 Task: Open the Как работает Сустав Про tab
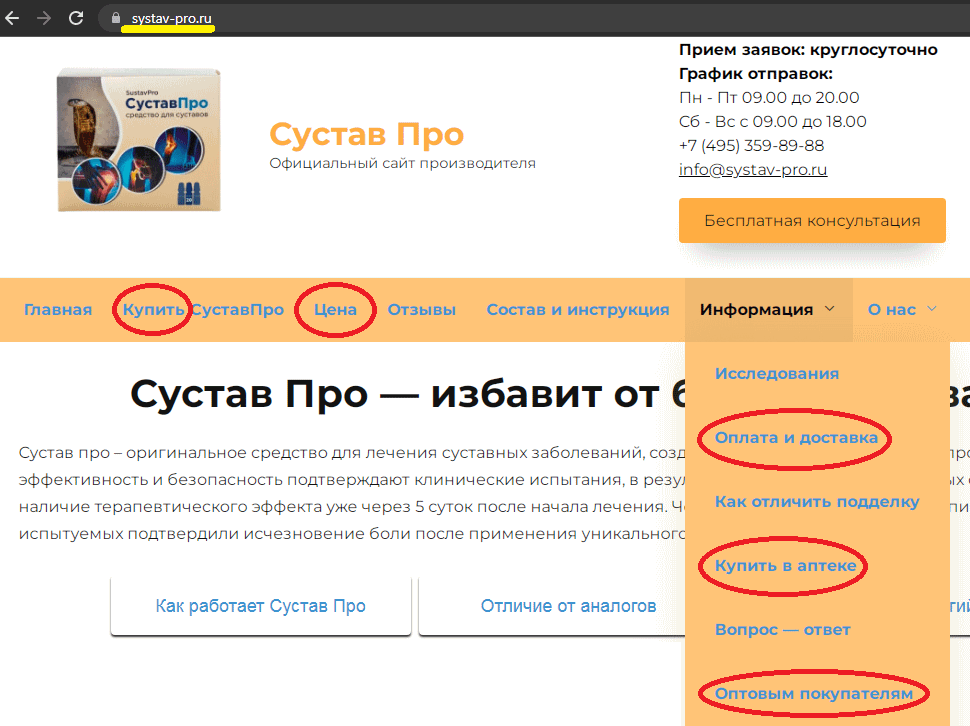coord(260,606)
